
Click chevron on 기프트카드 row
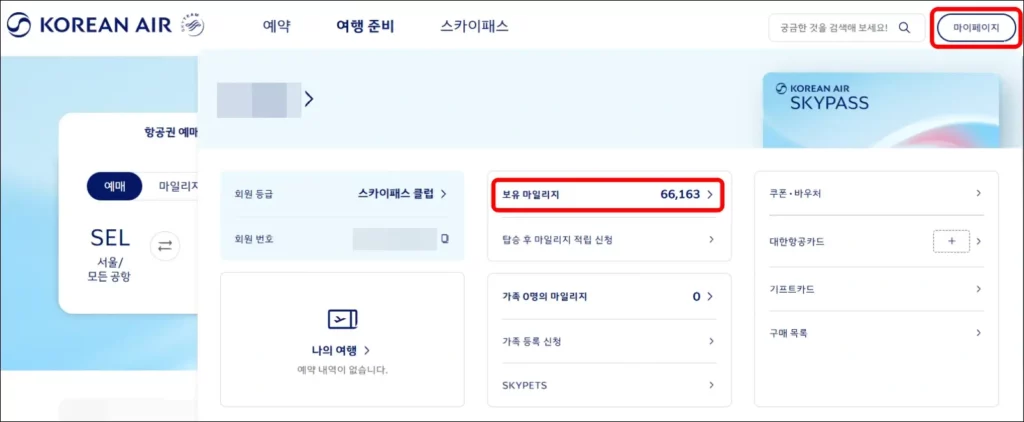pyautogui.click(x=978, y=289)
